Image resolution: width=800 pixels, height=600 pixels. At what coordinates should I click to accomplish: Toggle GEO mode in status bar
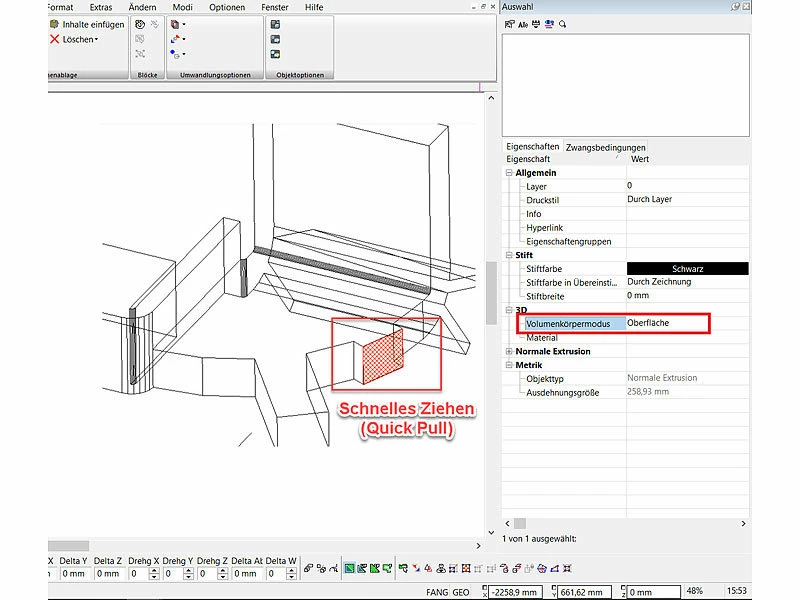[461, 592]
